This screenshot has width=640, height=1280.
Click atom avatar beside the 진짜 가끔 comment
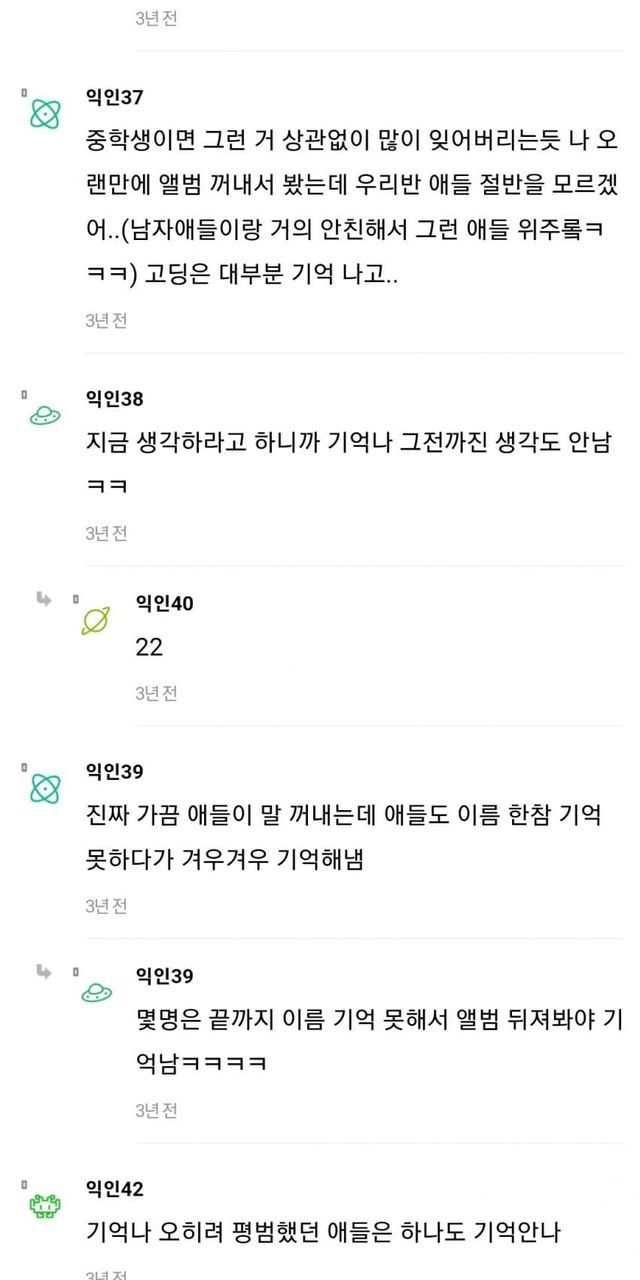(44, 788)
